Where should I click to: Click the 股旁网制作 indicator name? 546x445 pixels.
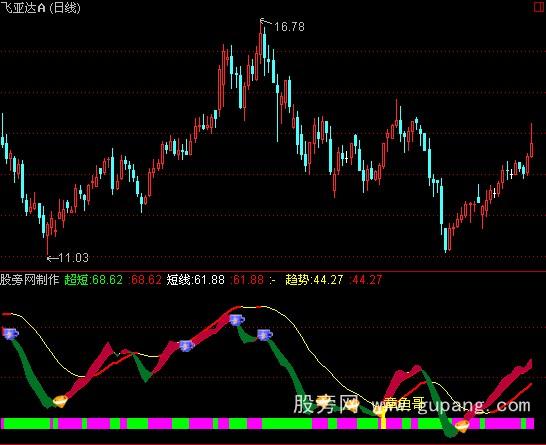tap(30, 280)
